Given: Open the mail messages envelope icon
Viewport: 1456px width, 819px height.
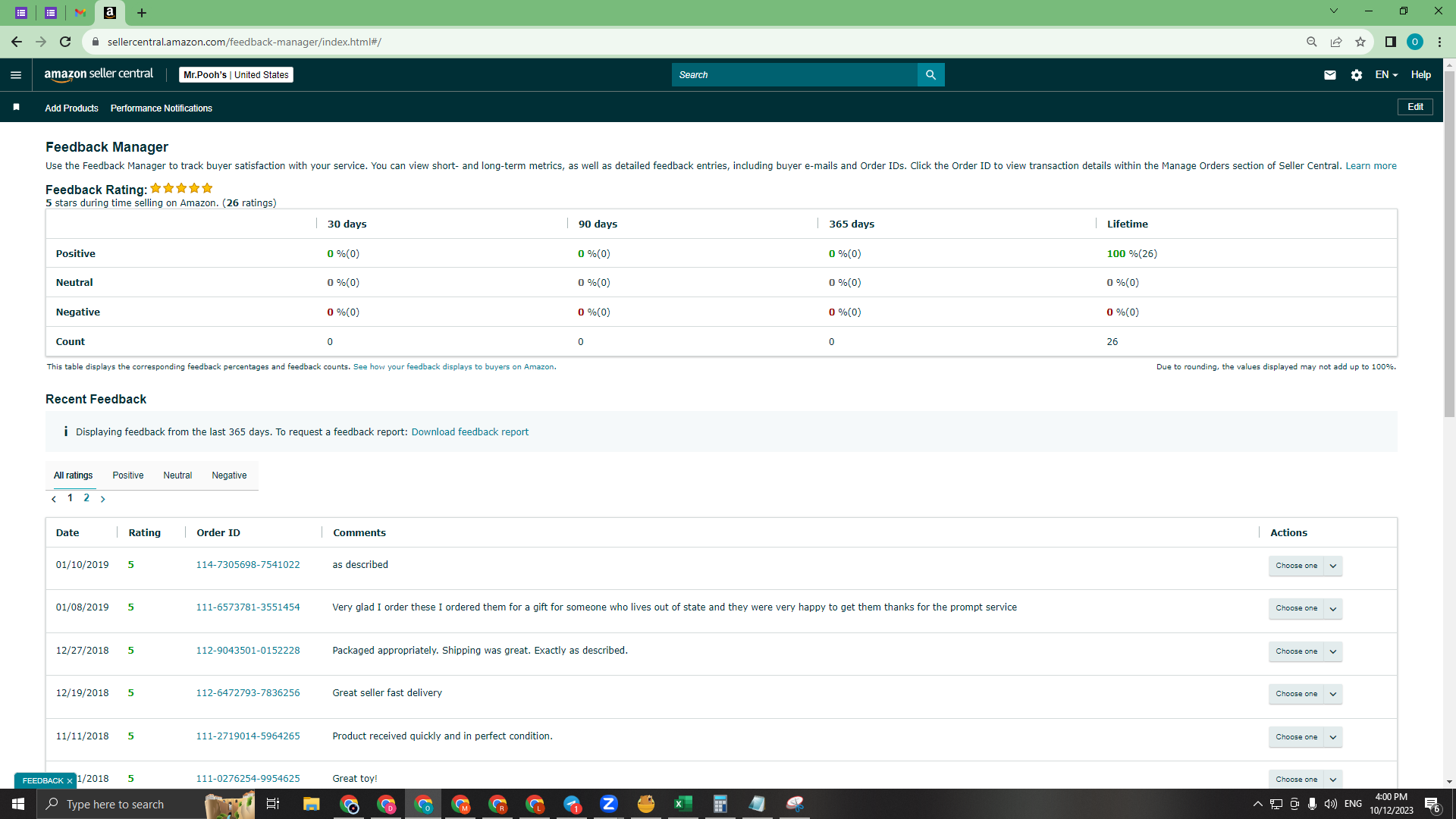Looking at the screenshot, I should (1329, 75).
